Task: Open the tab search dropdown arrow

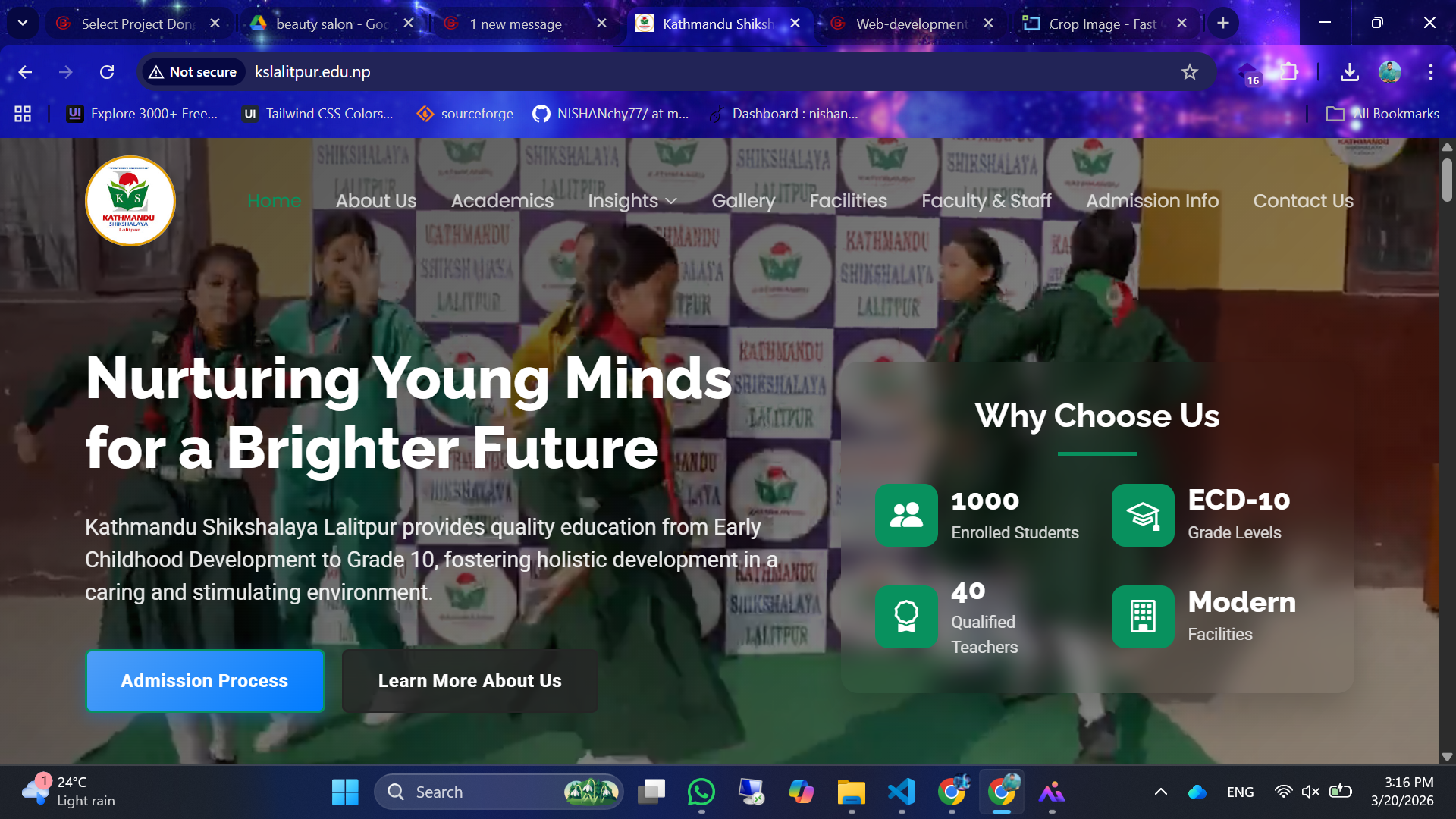Action: pyautogui.click(x=23, y=23)
